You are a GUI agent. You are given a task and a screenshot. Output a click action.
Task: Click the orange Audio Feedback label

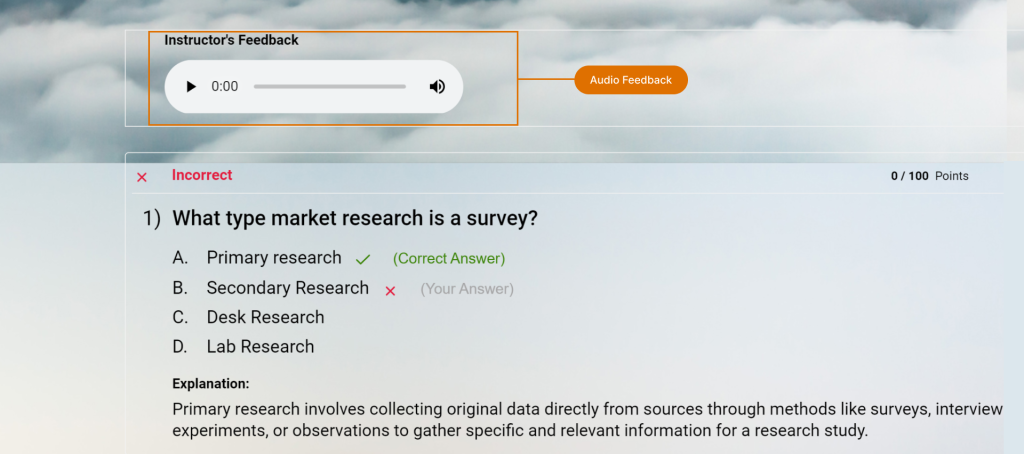631,80
